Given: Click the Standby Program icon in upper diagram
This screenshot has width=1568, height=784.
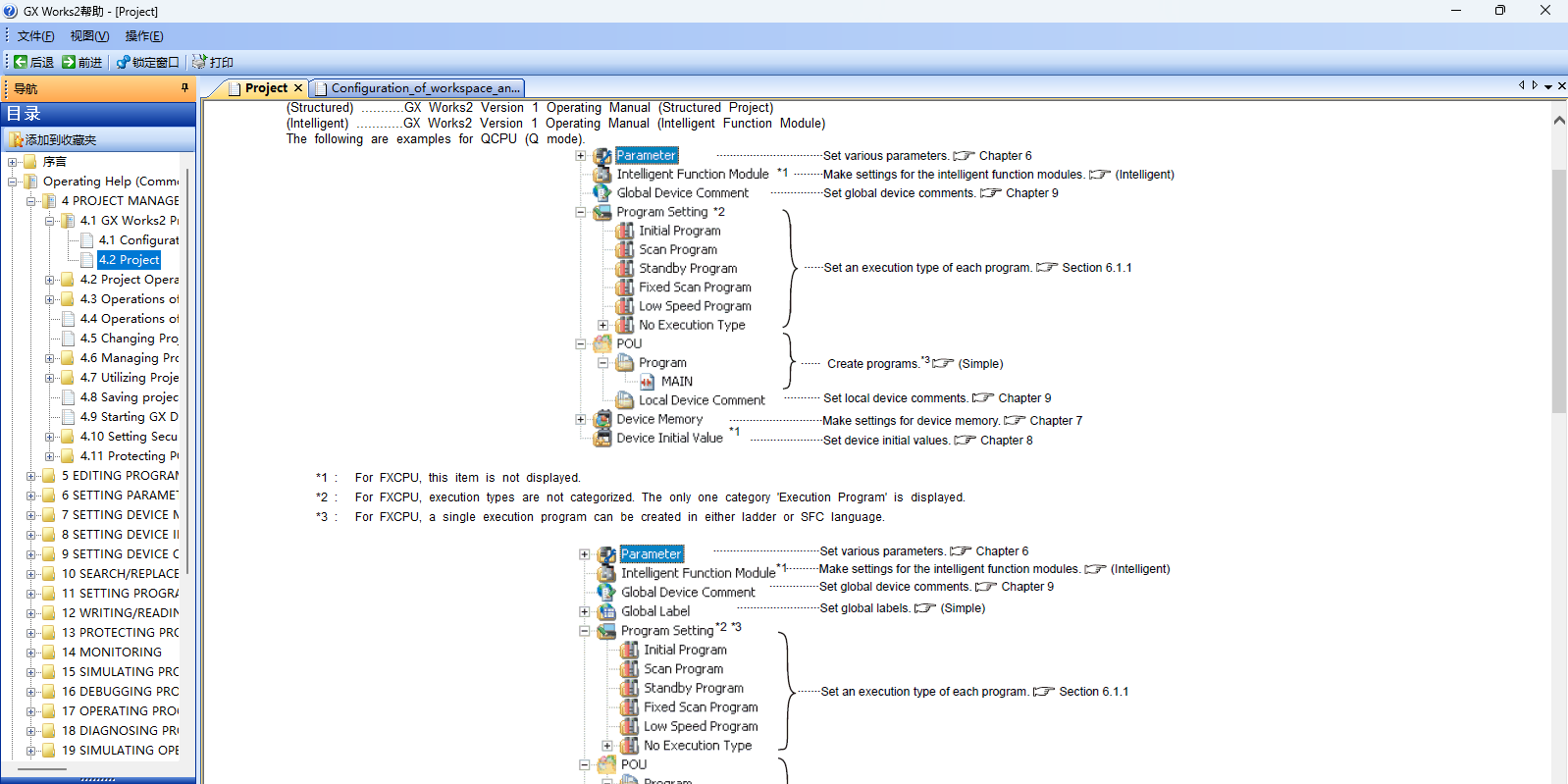Looking at the screenshot, I should [x=624, y=268].
